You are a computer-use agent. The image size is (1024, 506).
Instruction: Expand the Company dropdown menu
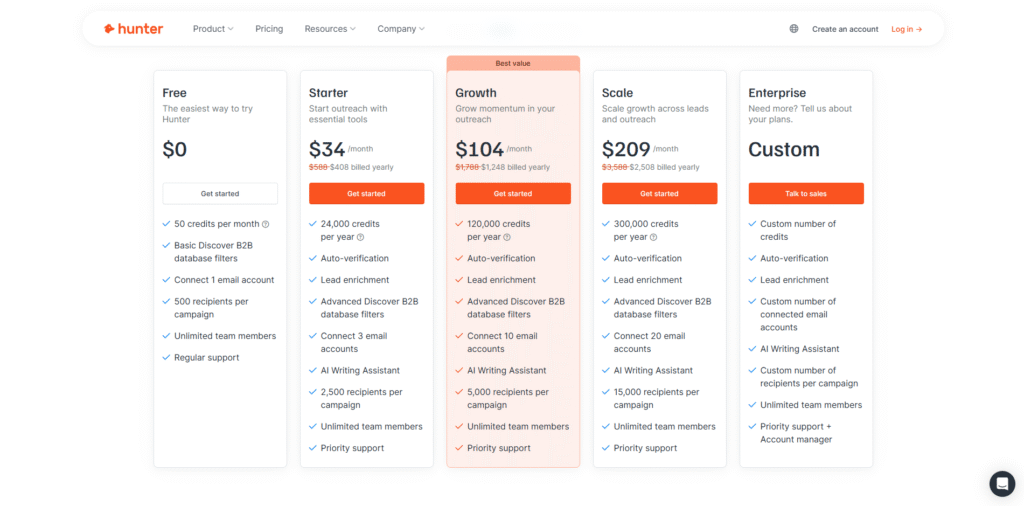[401, 29]
